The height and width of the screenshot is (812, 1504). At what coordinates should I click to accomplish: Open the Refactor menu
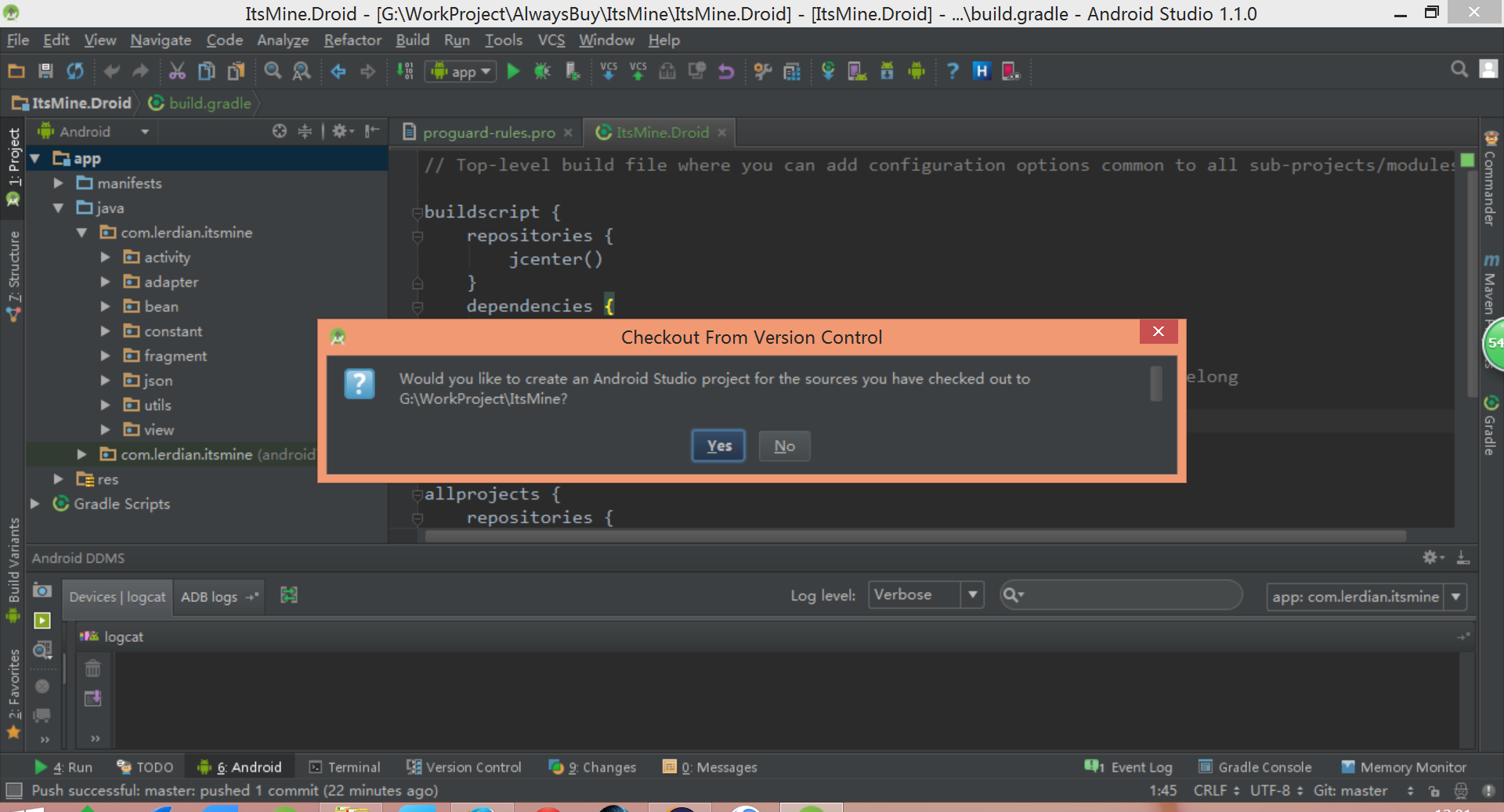tap(352, 40)
